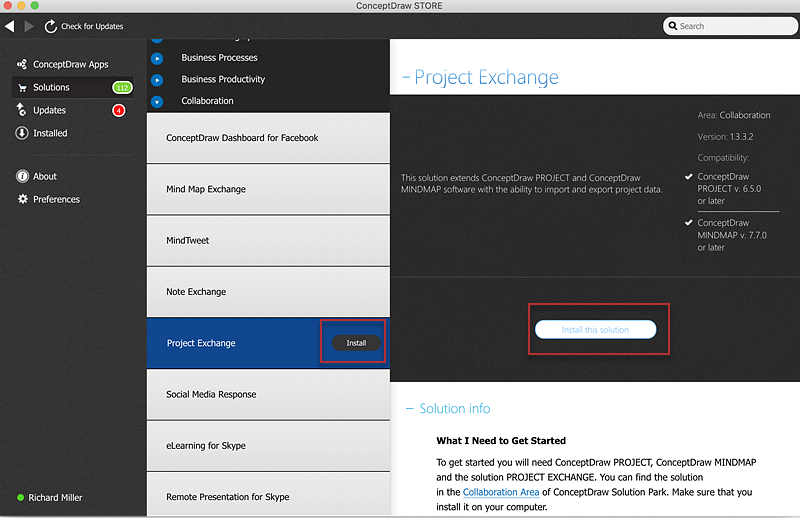Click the Installed download icon

point(21,133)
